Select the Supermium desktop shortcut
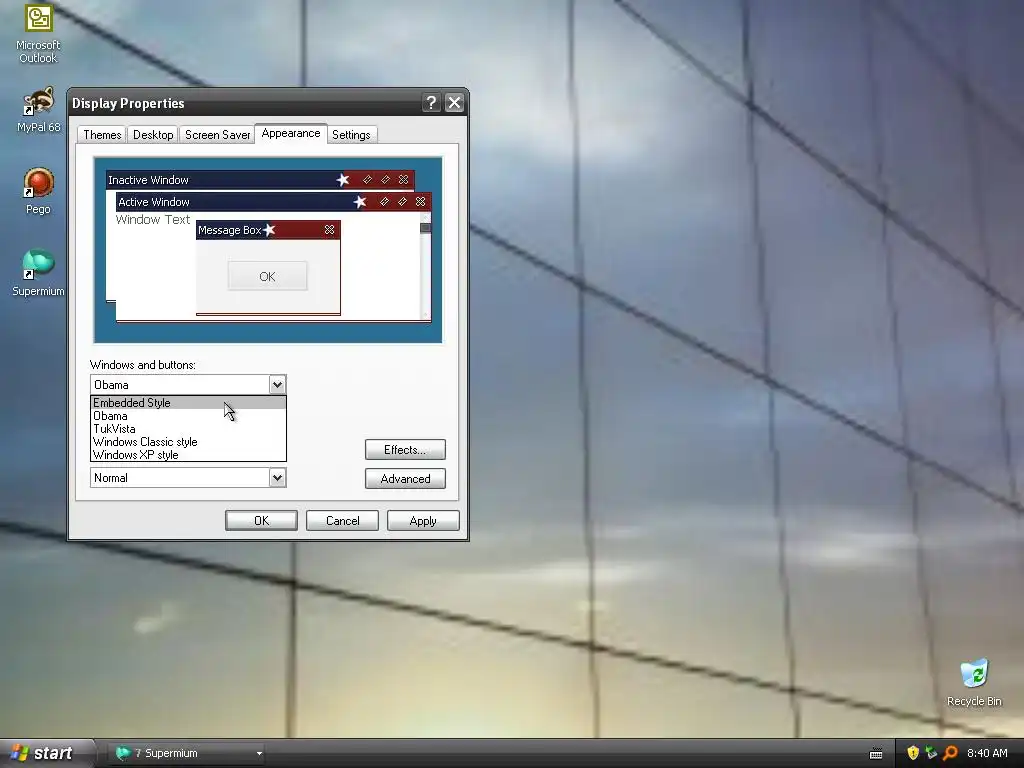The image size is (1024, 768). click(x=38, y=273)
